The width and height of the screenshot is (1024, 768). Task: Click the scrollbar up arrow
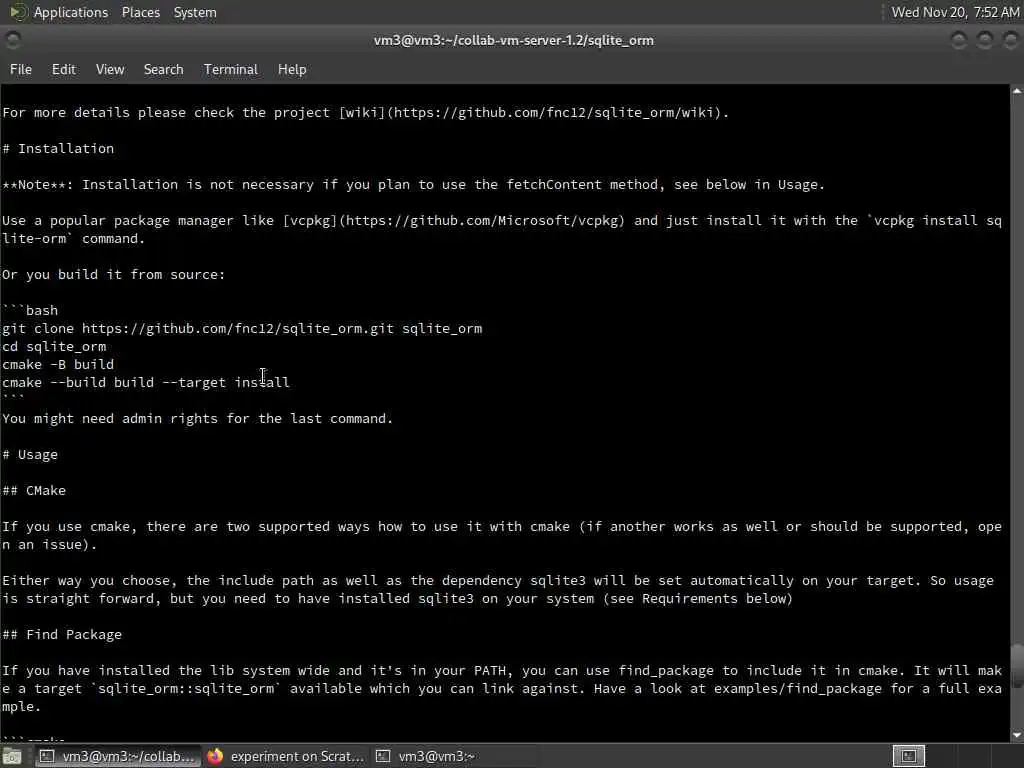1017,91
